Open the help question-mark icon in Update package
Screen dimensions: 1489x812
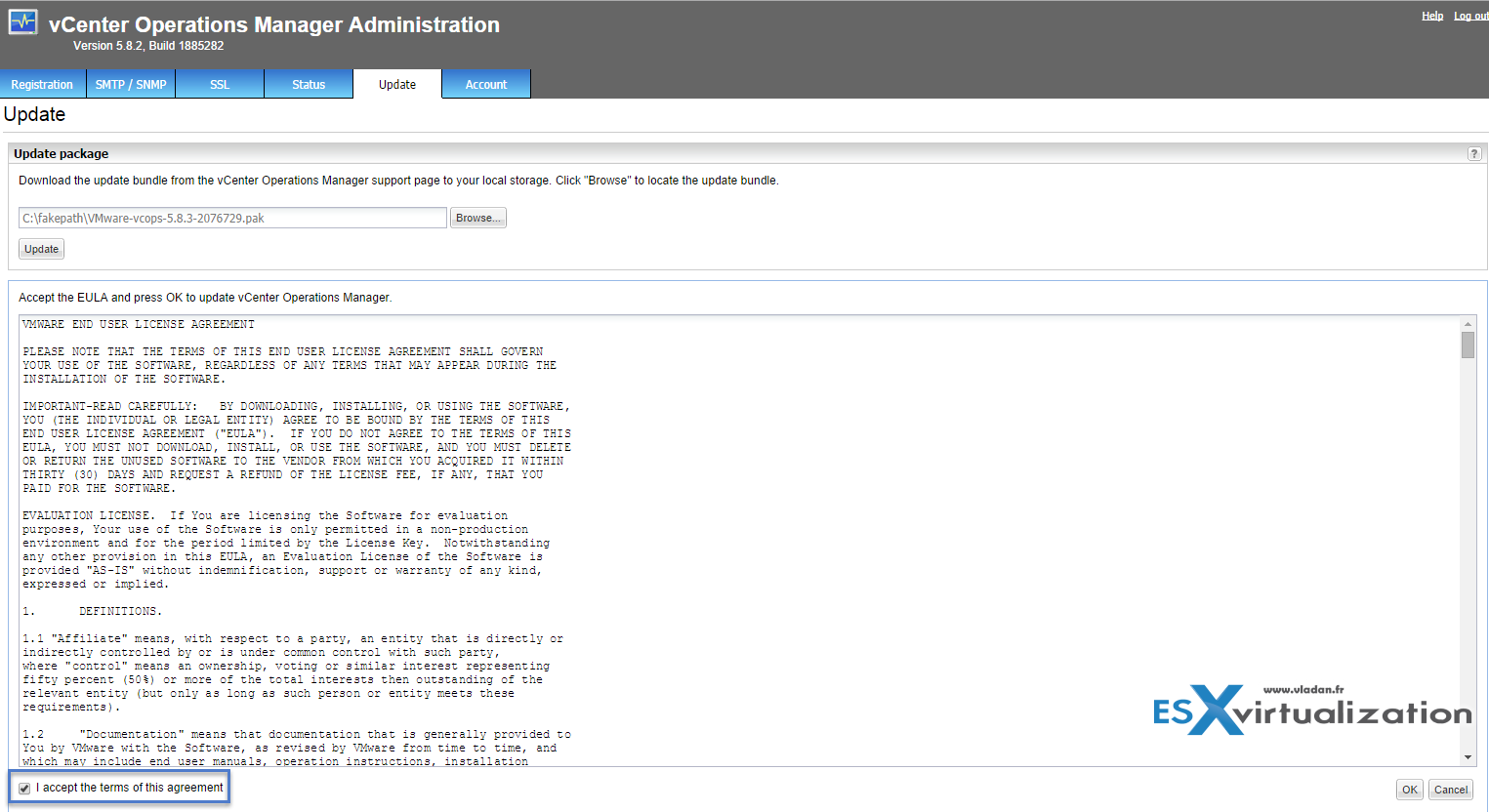coord(1474,153)
